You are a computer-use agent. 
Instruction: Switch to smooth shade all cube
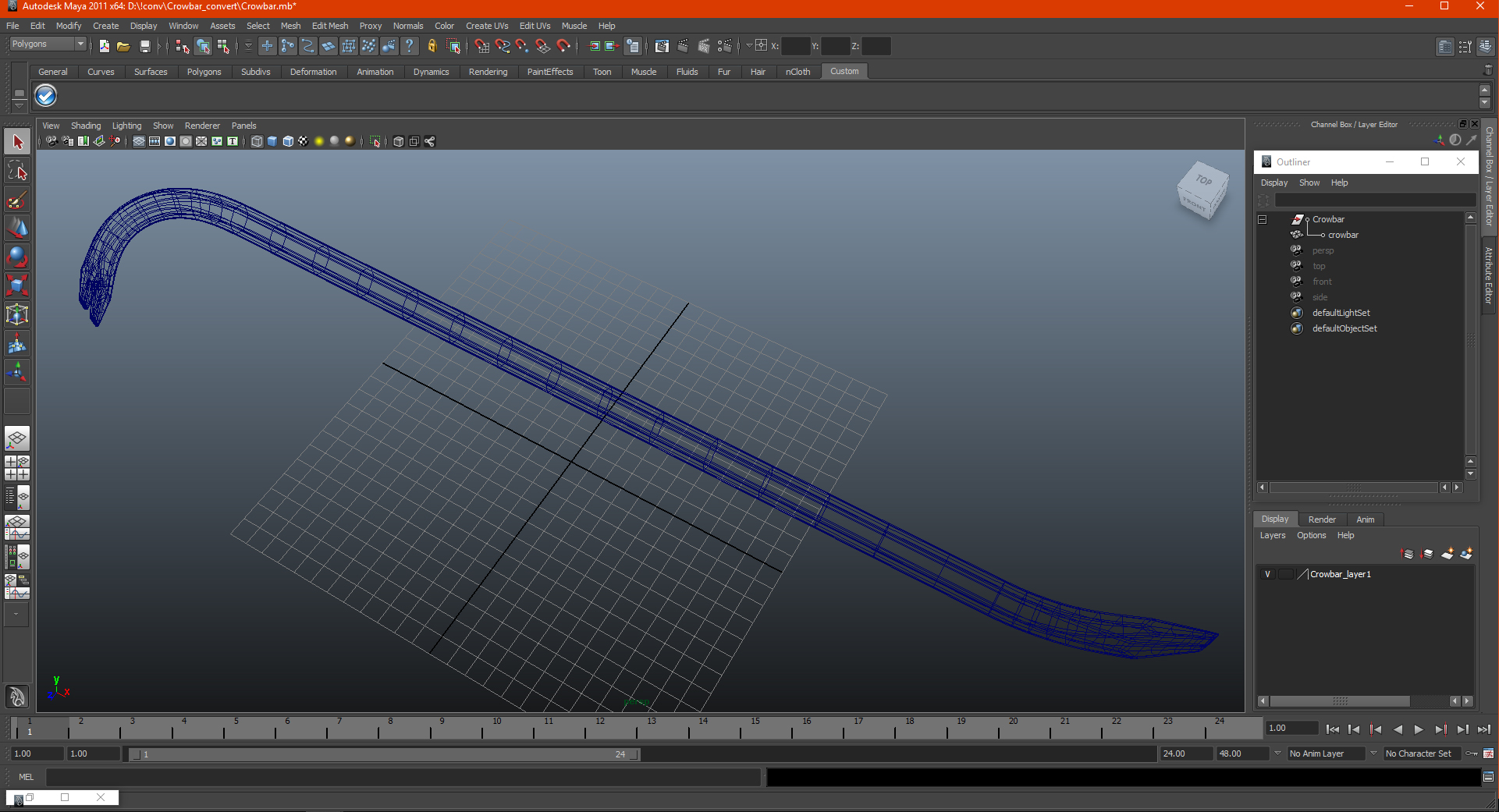click(272, 141)
